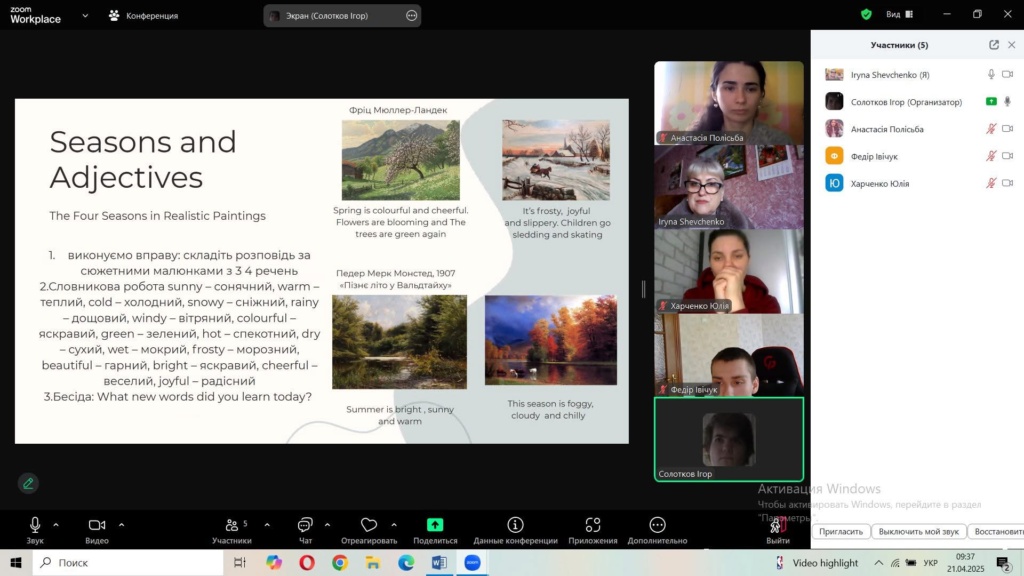Open Opera browser from the taskbar
Screen dimensions: 1024x576
(x=307, y=562)
